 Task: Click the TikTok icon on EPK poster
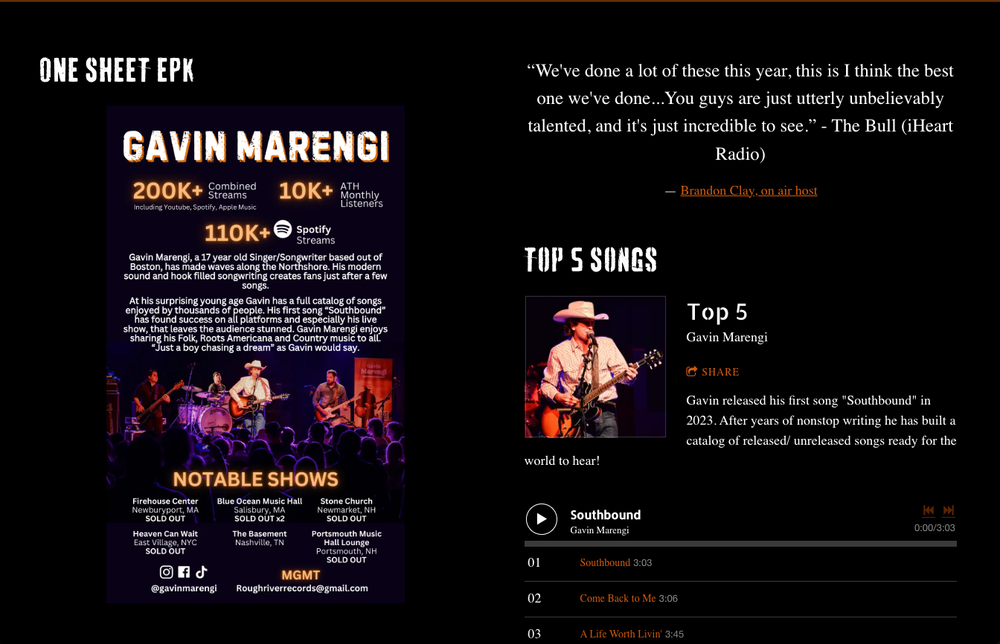tap(201, 572)
